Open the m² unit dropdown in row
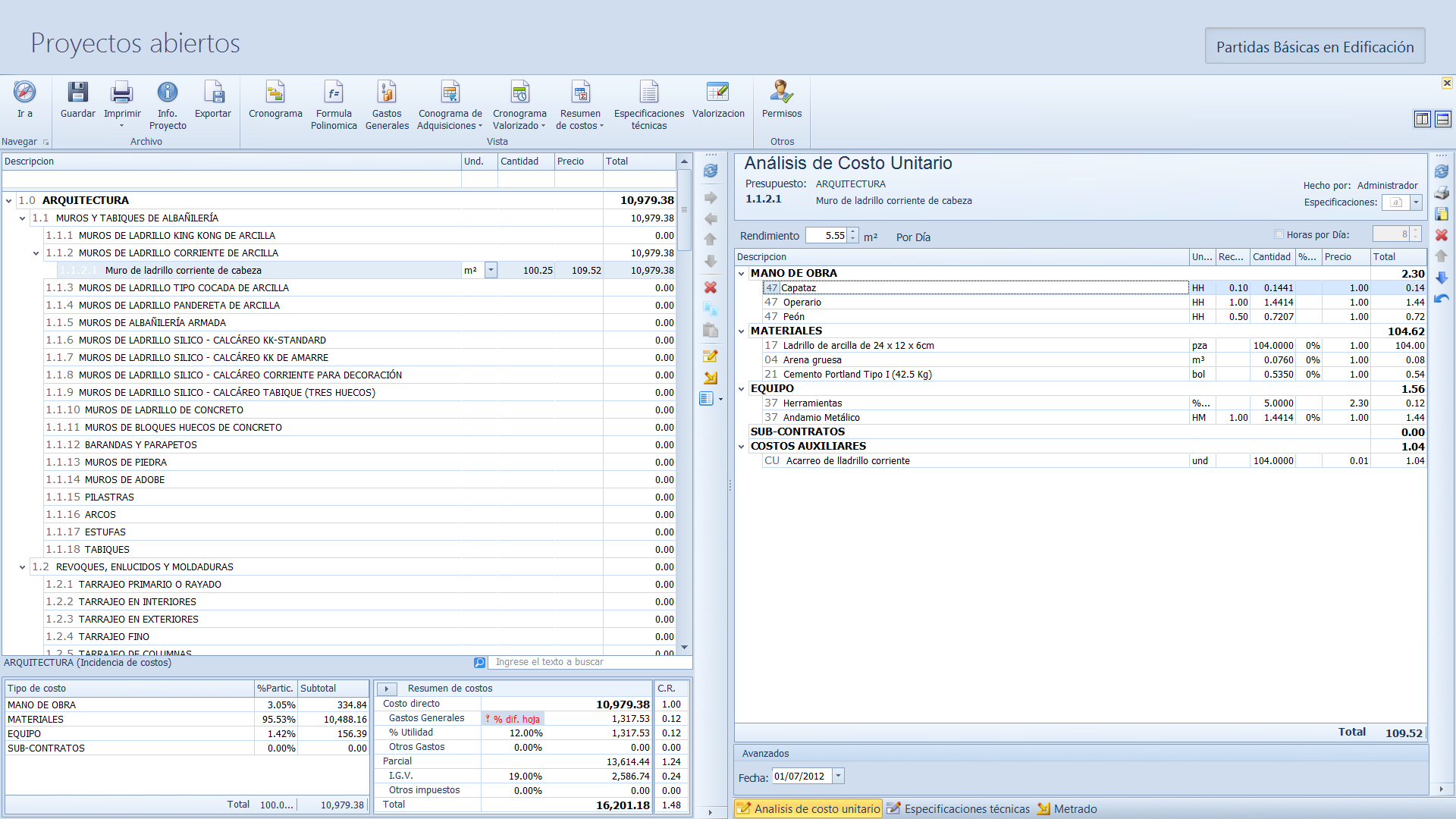Viewport: 1456px width, 819px height. click(x=491, y=271)
